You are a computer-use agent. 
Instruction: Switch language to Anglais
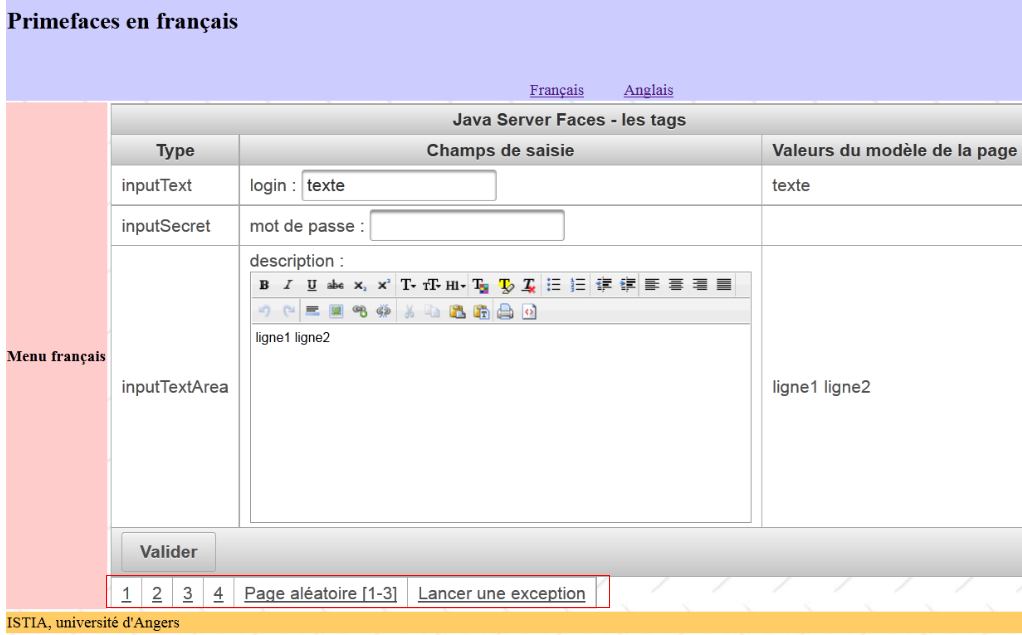pos(648,90)
